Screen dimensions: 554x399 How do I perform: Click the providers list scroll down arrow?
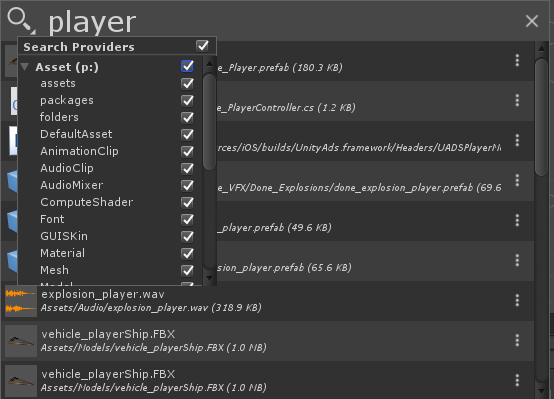(209, 278)
